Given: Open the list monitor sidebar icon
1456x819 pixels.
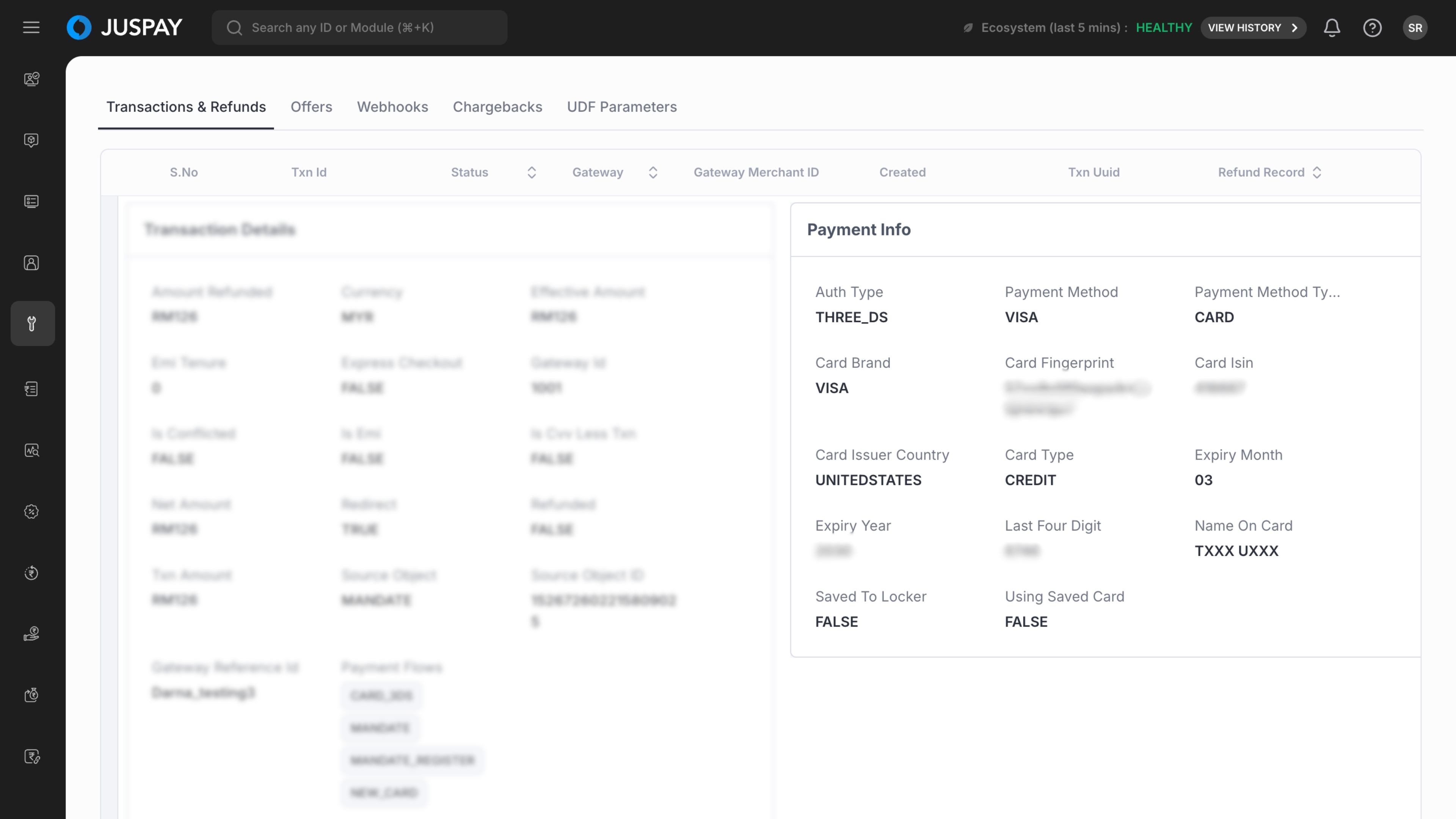Looking at the screenshot, I should 31,201.
